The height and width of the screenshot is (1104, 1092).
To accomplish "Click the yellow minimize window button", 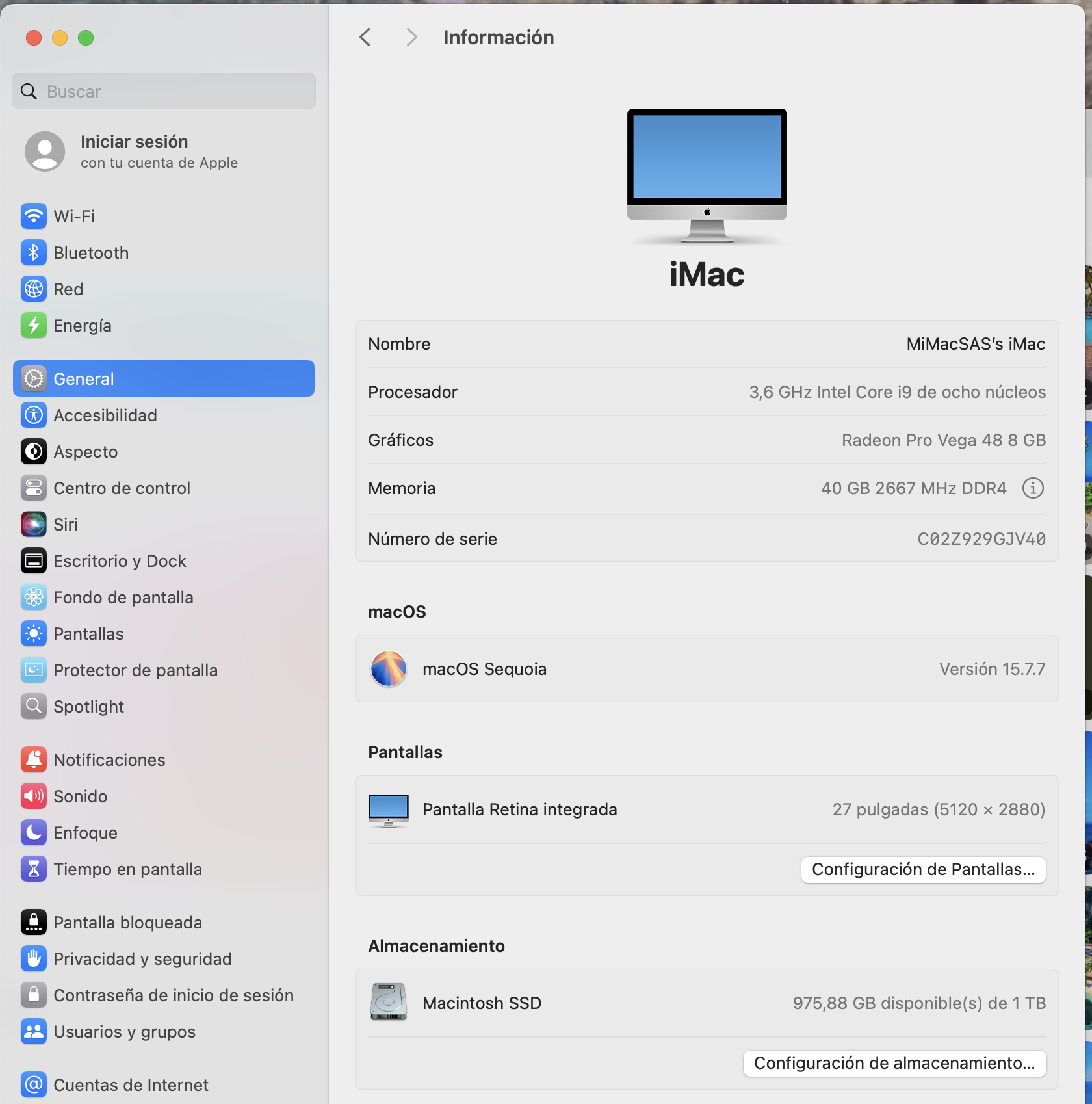I will tap(60, 38).
